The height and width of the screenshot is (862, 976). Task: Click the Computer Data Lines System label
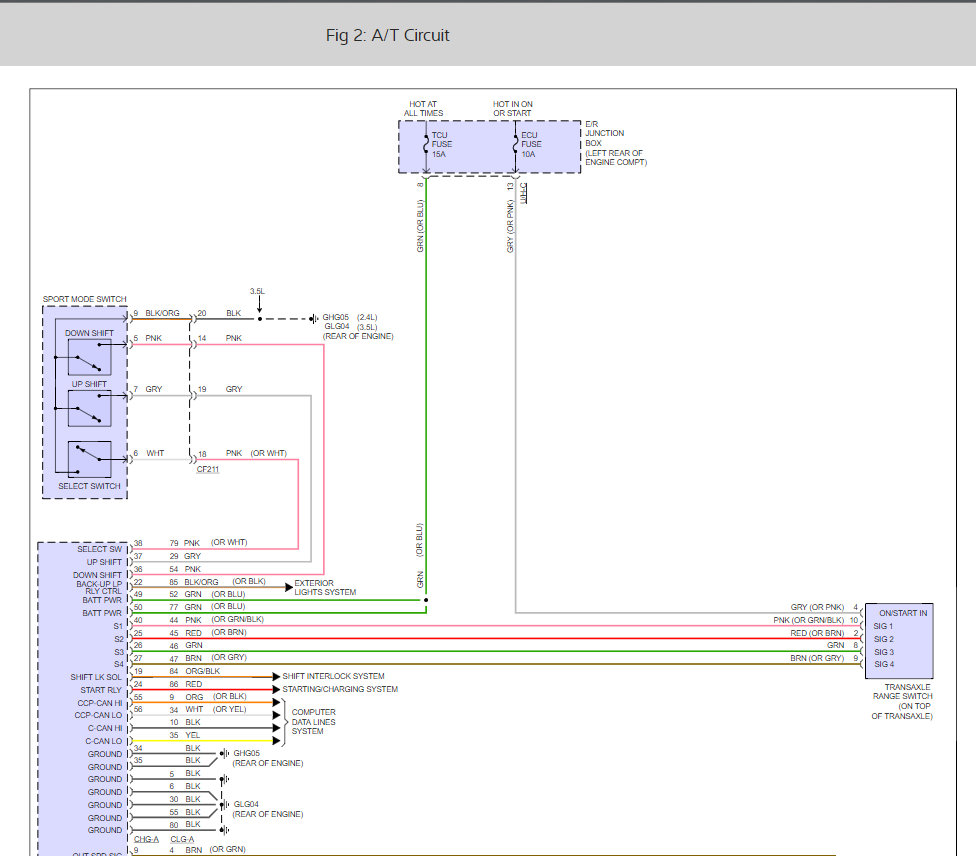tap(313, 721)
